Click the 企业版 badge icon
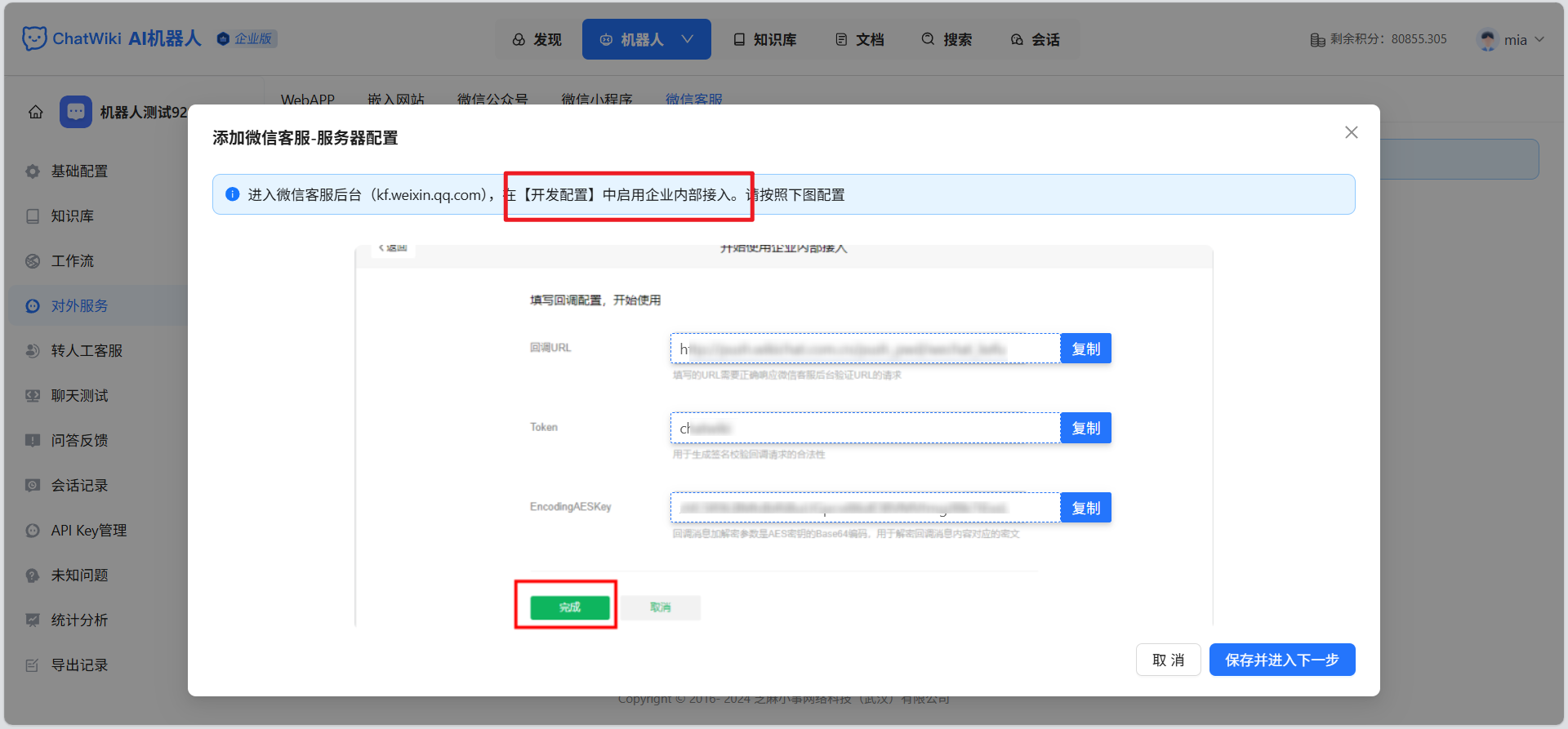The width and height of the screenshot is (1568, 729). click(x=223, y=38)
